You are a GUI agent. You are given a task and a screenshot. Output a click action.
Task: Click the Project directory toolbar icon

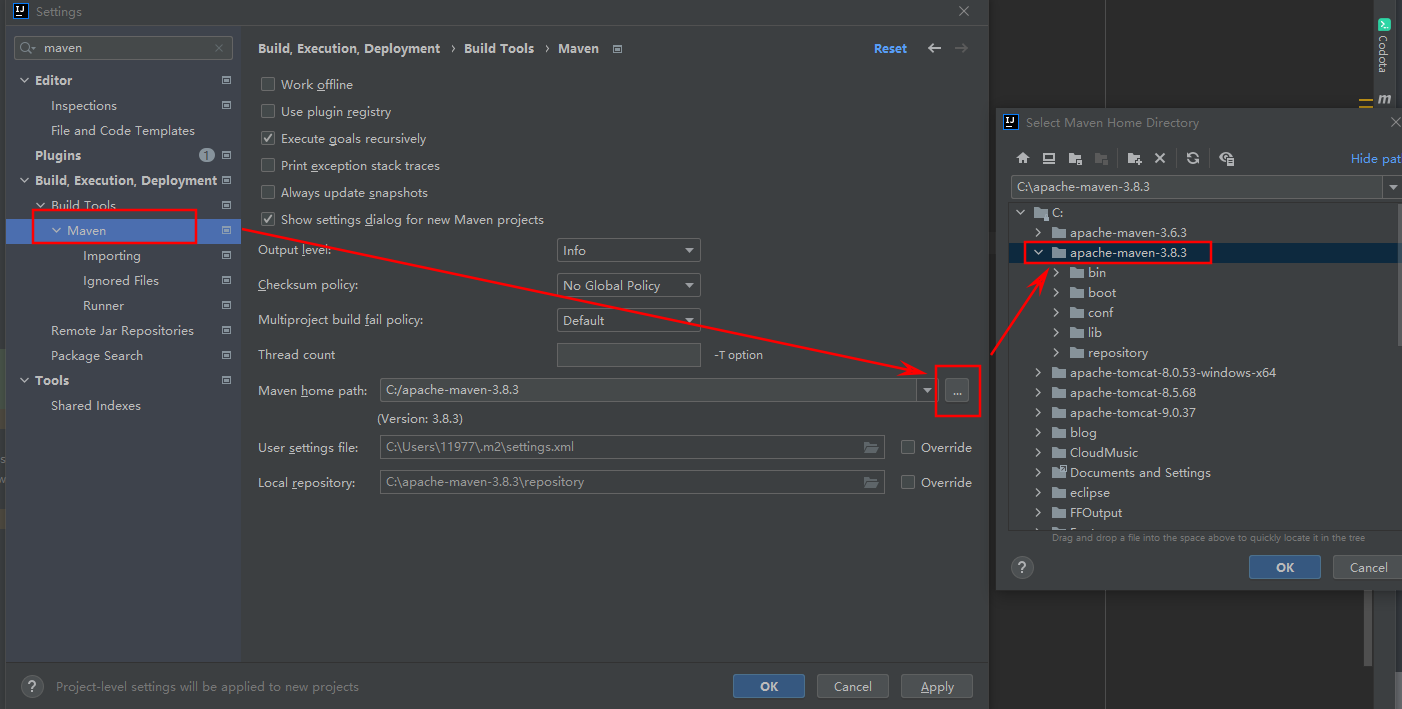point(1074,158)
